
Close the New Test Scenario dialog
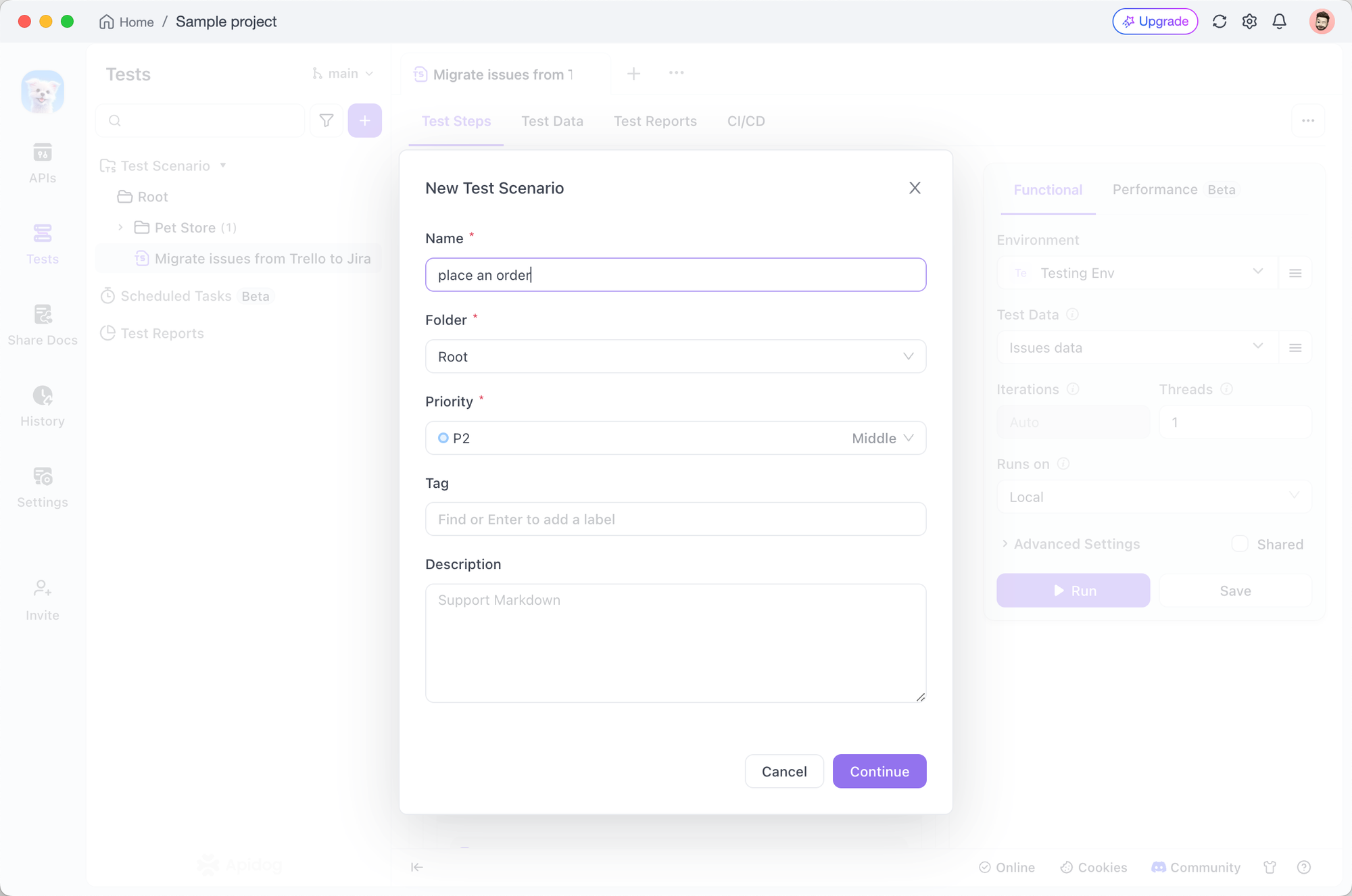coord(915,188)
